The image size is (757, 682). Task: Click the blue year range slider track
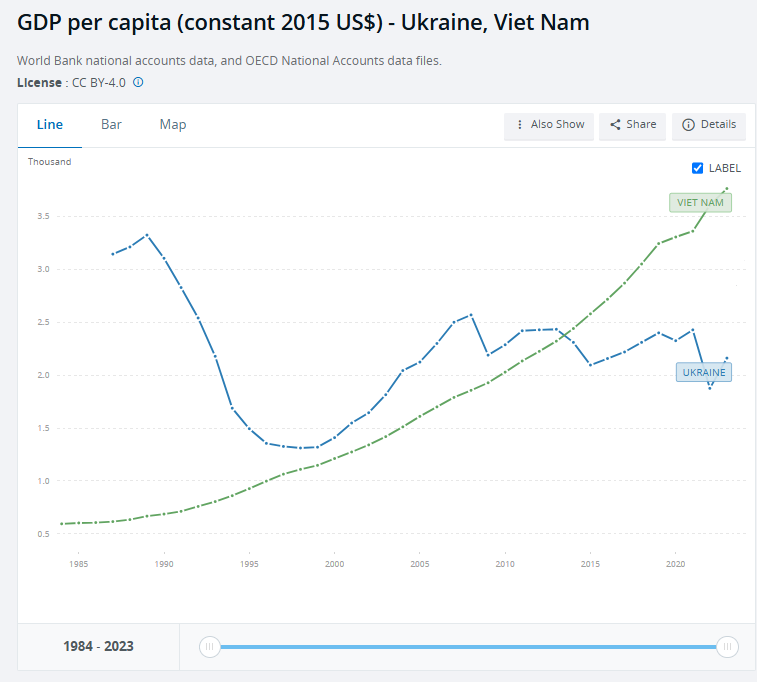click(x=468, y=647)
